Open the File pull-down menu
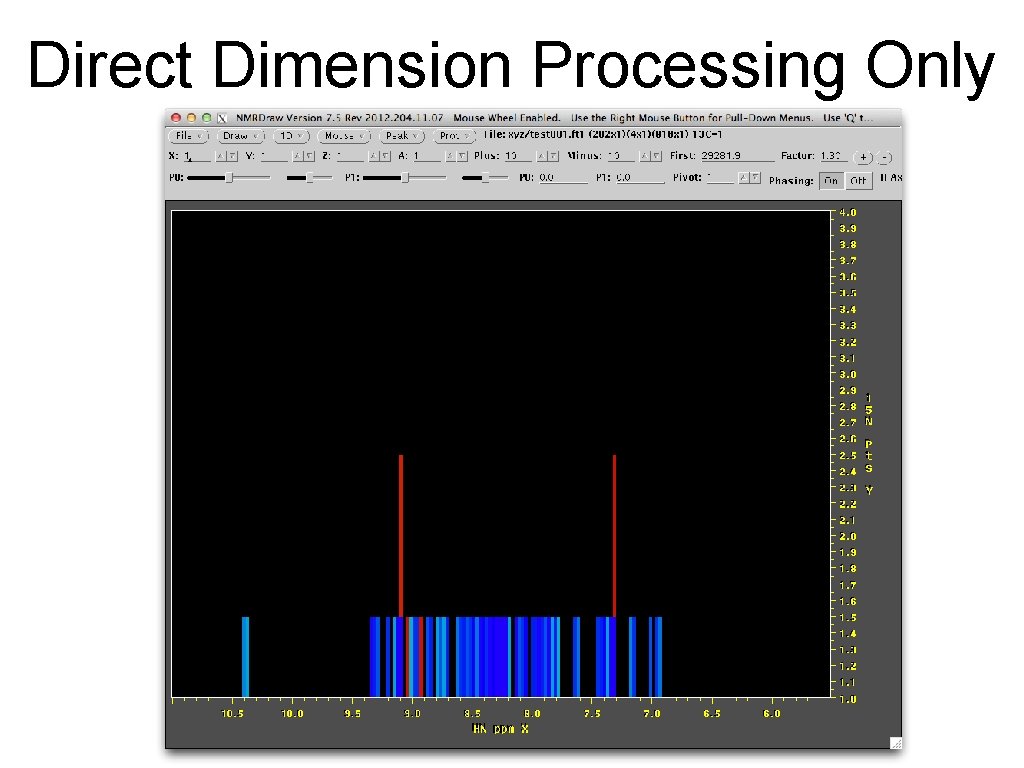This screenshot has width=1024, height=768. [187, 136]
